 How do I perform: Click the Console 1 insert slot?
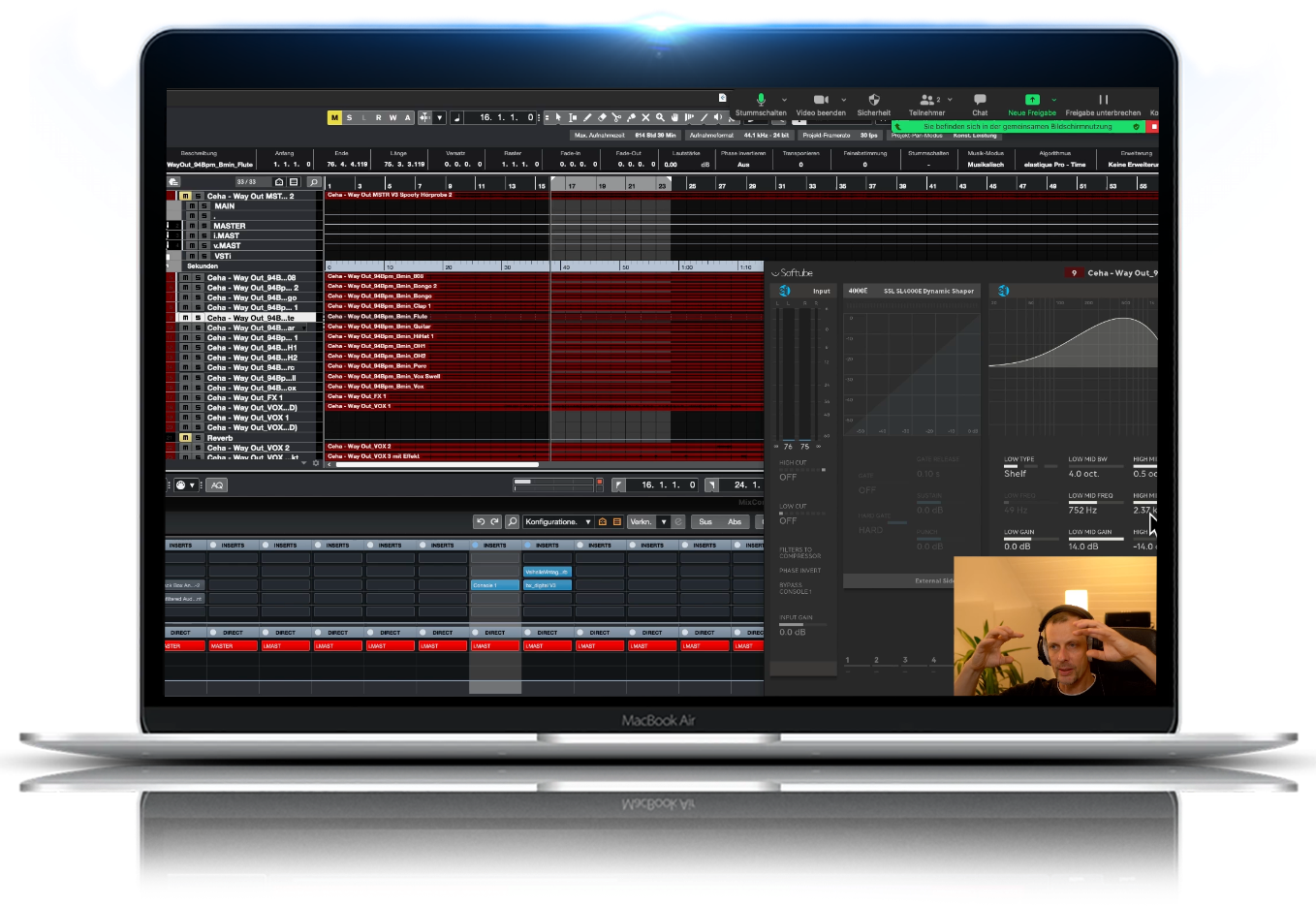494,585
